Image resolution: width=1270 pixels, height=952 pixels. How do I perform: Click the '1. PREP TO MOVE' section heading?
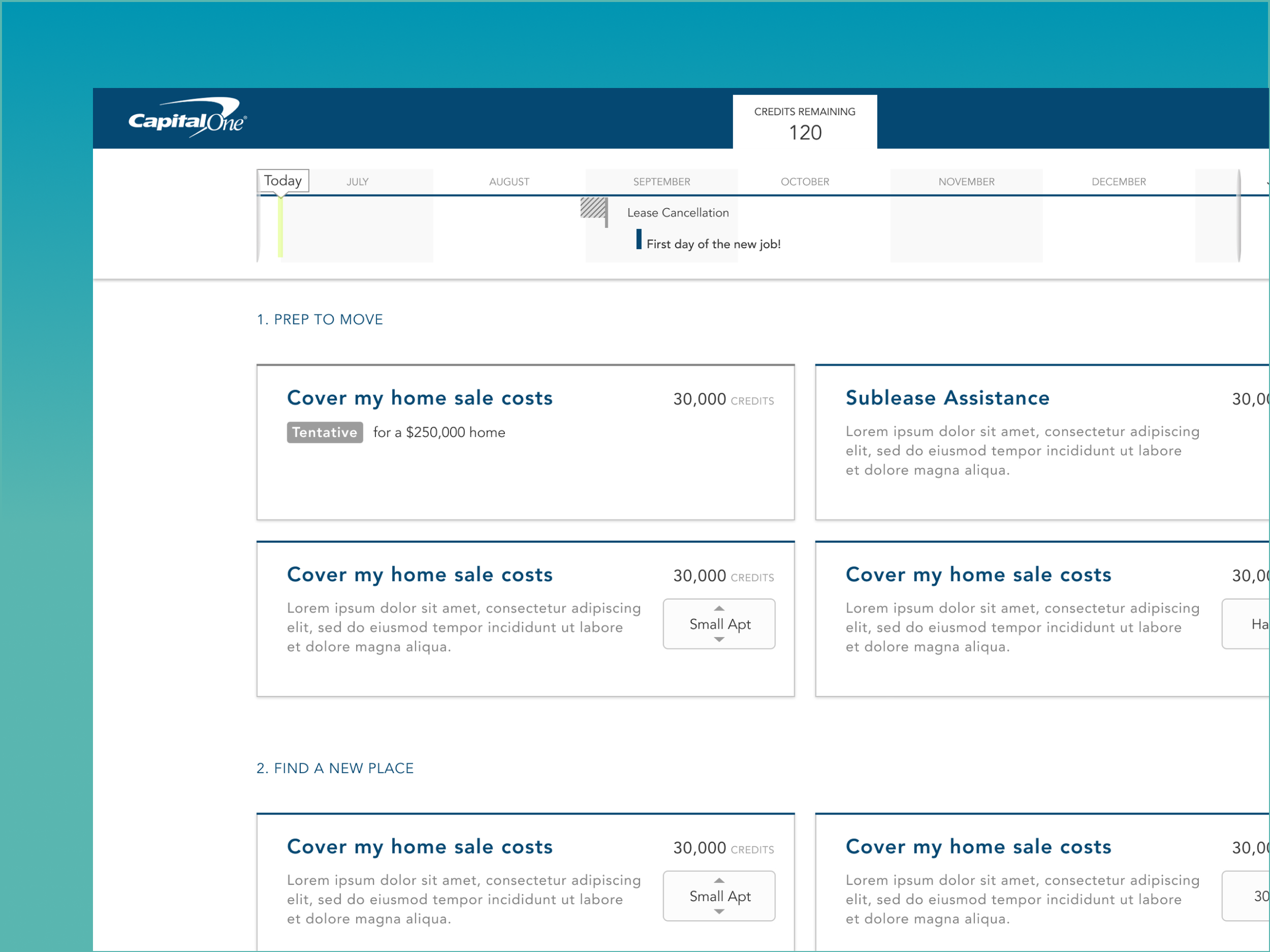point(320,320)
